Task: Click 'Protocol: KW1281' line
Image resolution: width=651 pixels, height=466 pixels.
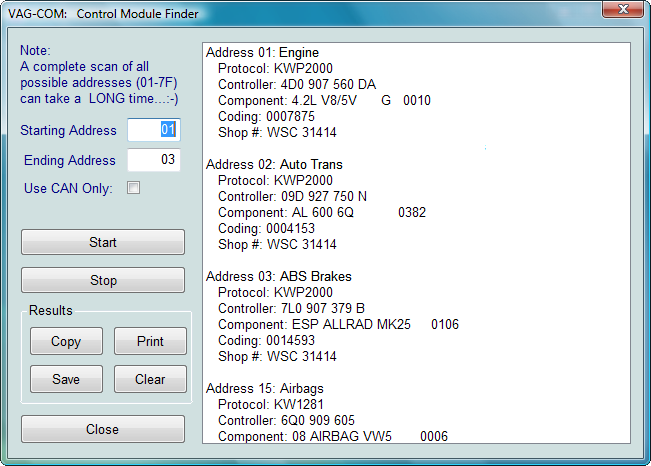Action: pos(271,405)
